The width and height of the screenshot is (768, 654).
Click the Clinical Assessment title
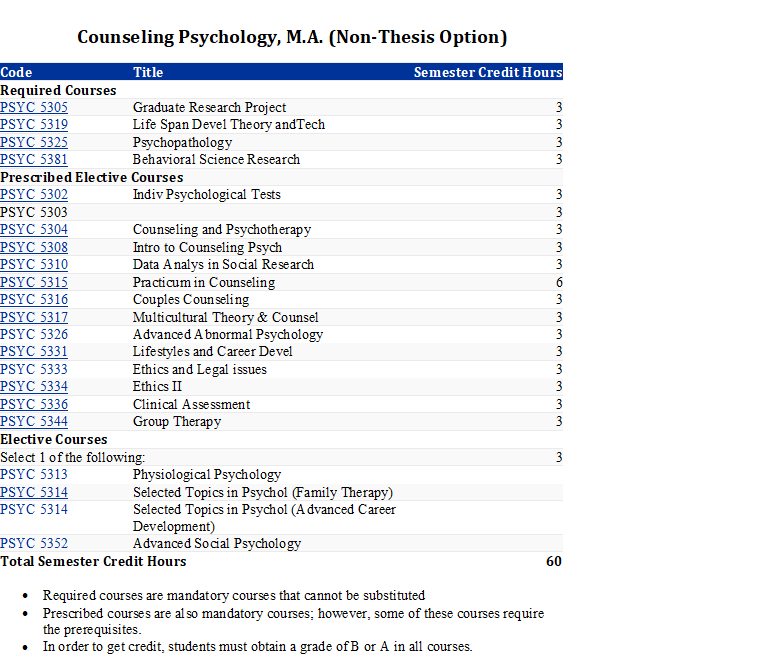192,404
